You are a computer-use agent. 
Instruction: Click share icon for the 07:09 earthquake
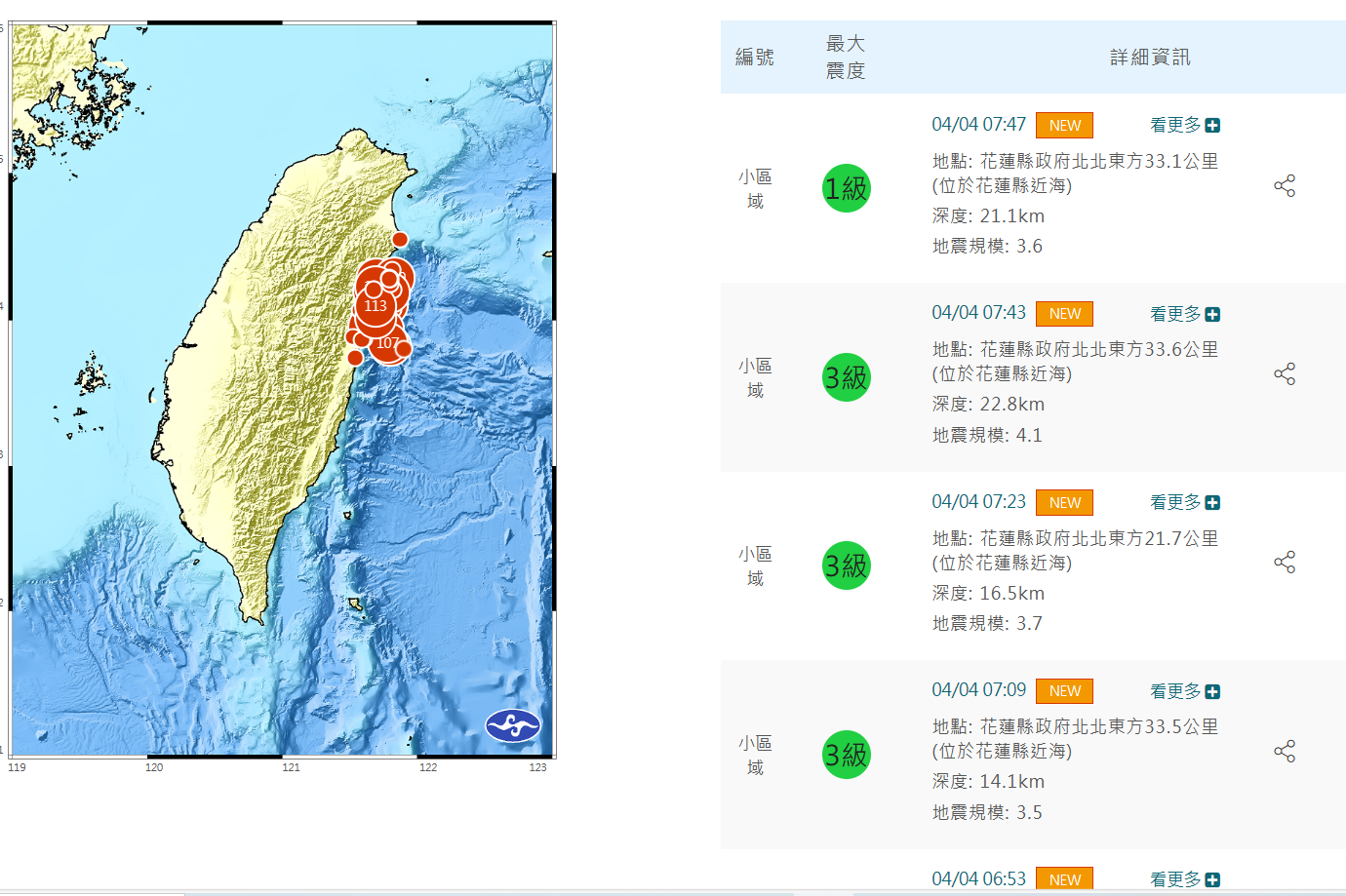click(x=1284, y=752)
